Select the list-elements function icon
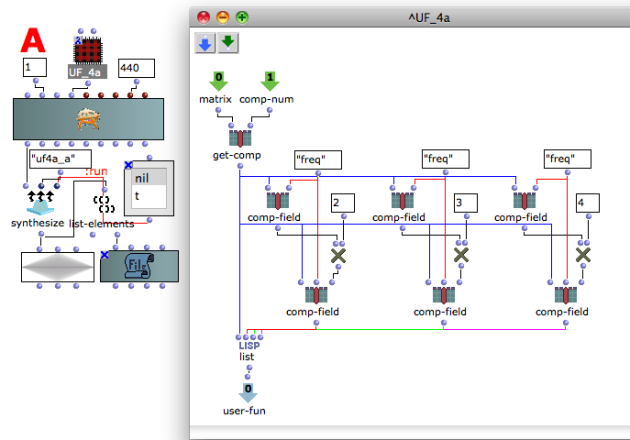The image size is (630, 440). click(104, 204)
